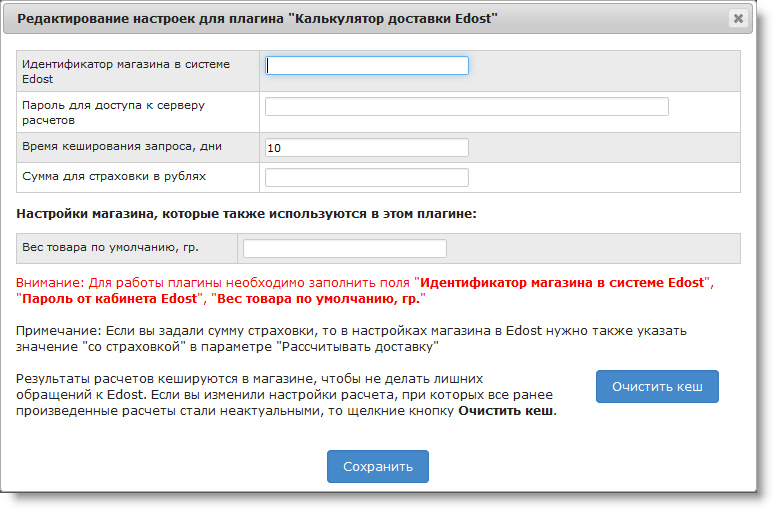Click the red 'Внимание' warning text
773x509 pixels.
pyautogui.click(x=365, y=291)
